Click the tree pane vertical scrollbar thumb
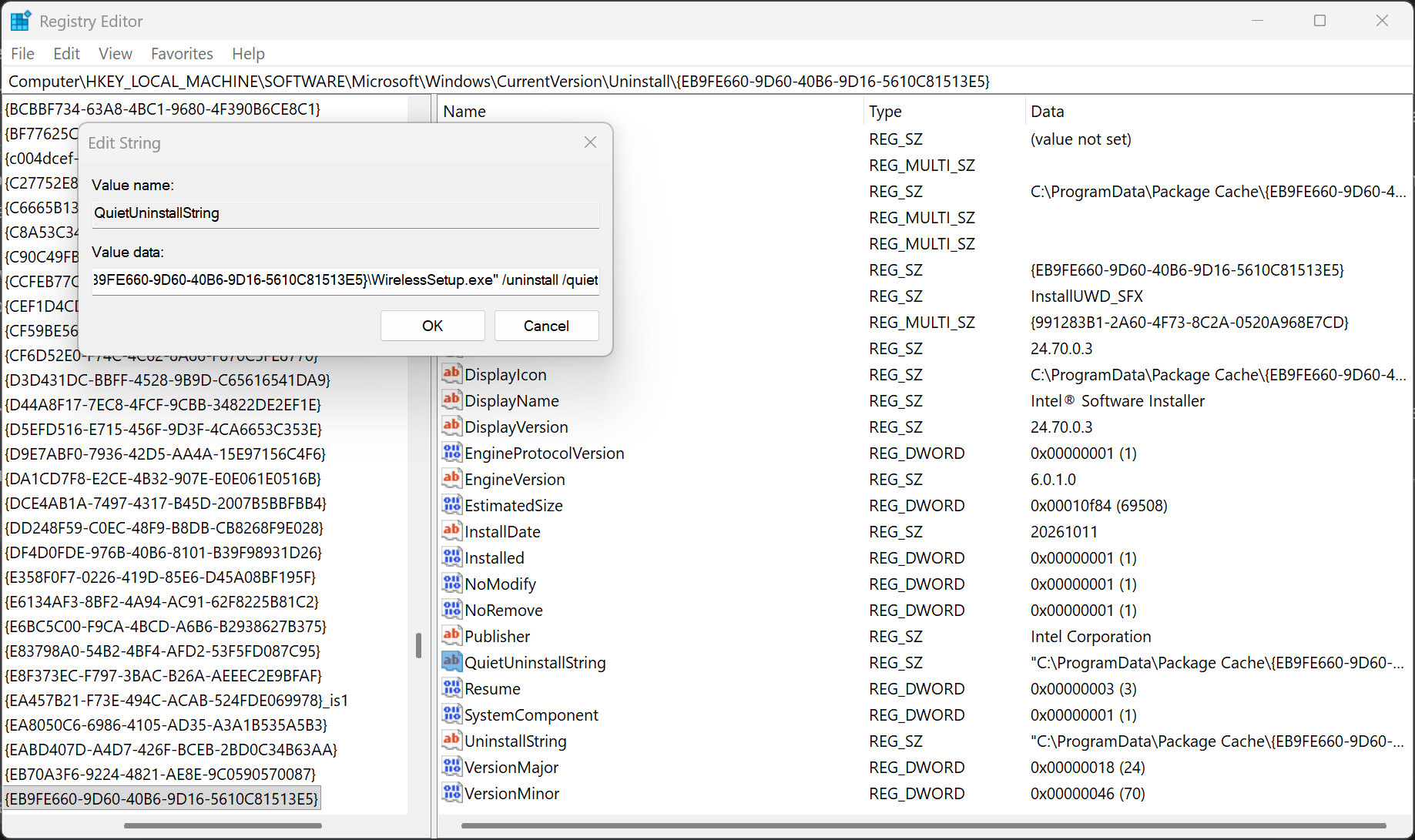The width and height of the screenshot is (1415, 840). [x=418, y=646]
